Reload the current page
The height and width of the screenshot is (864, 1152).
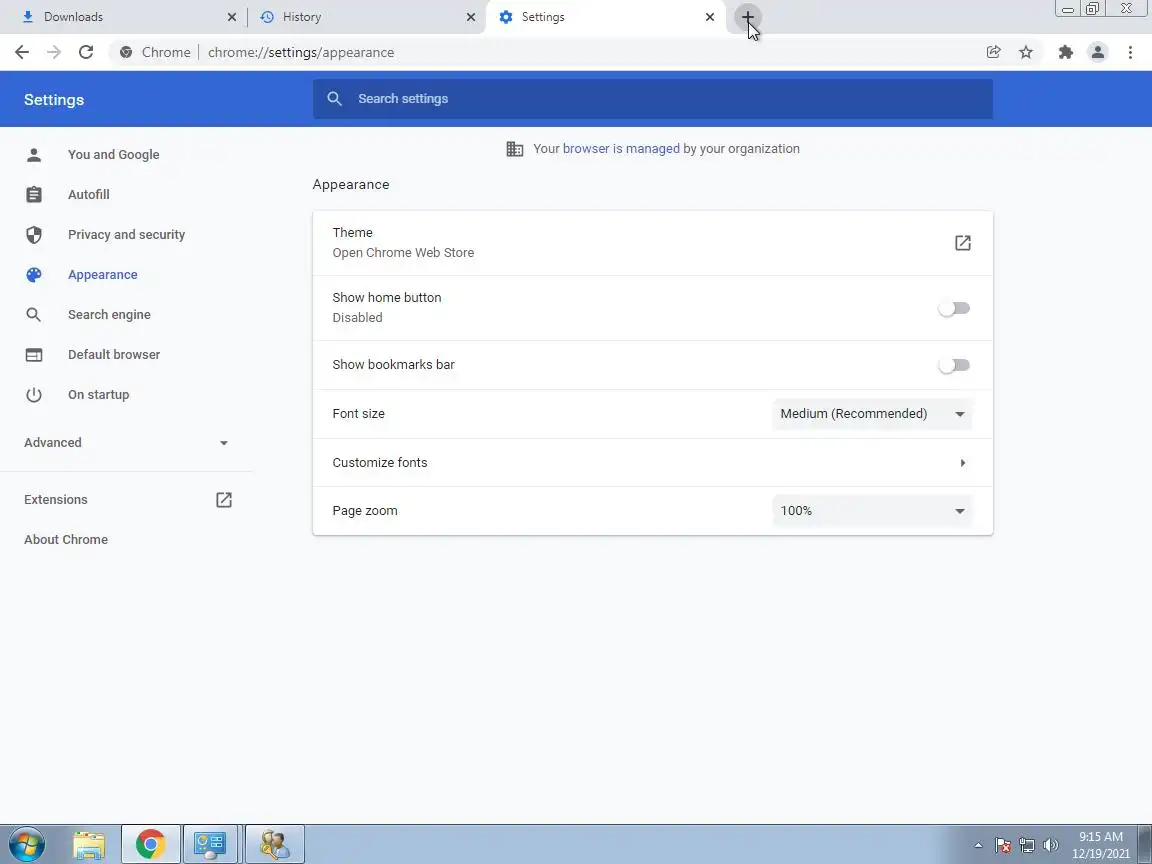click(x=86, y=52)
